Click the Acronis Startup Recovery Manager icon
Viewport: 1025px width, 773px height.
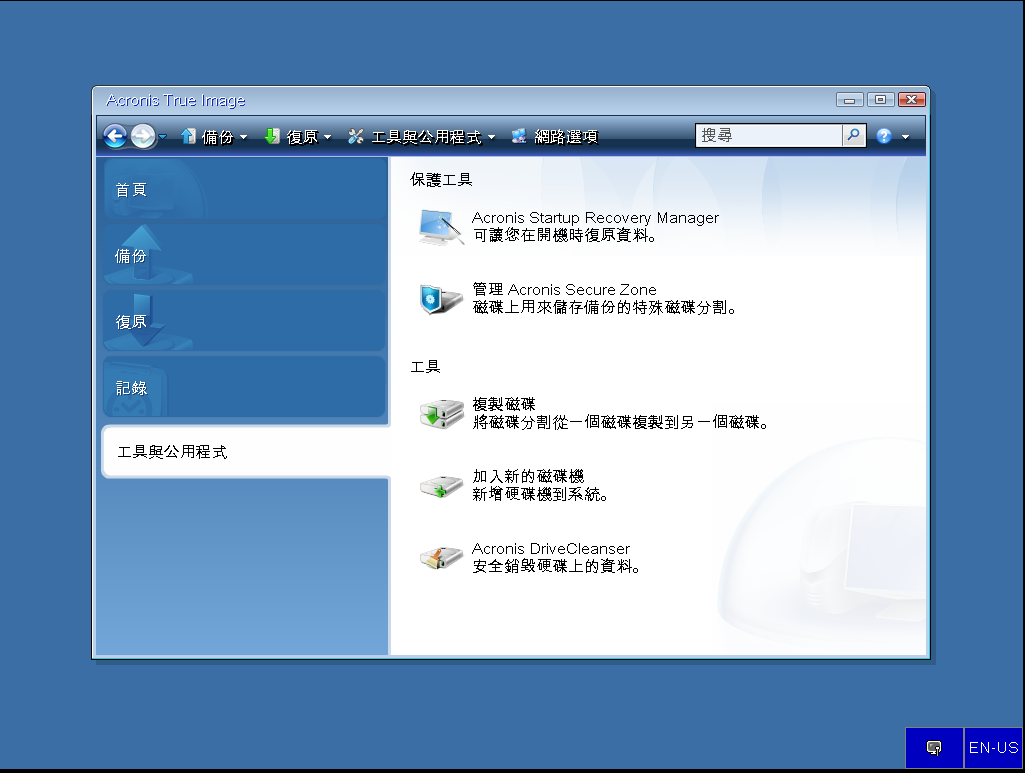click(440, 228)
